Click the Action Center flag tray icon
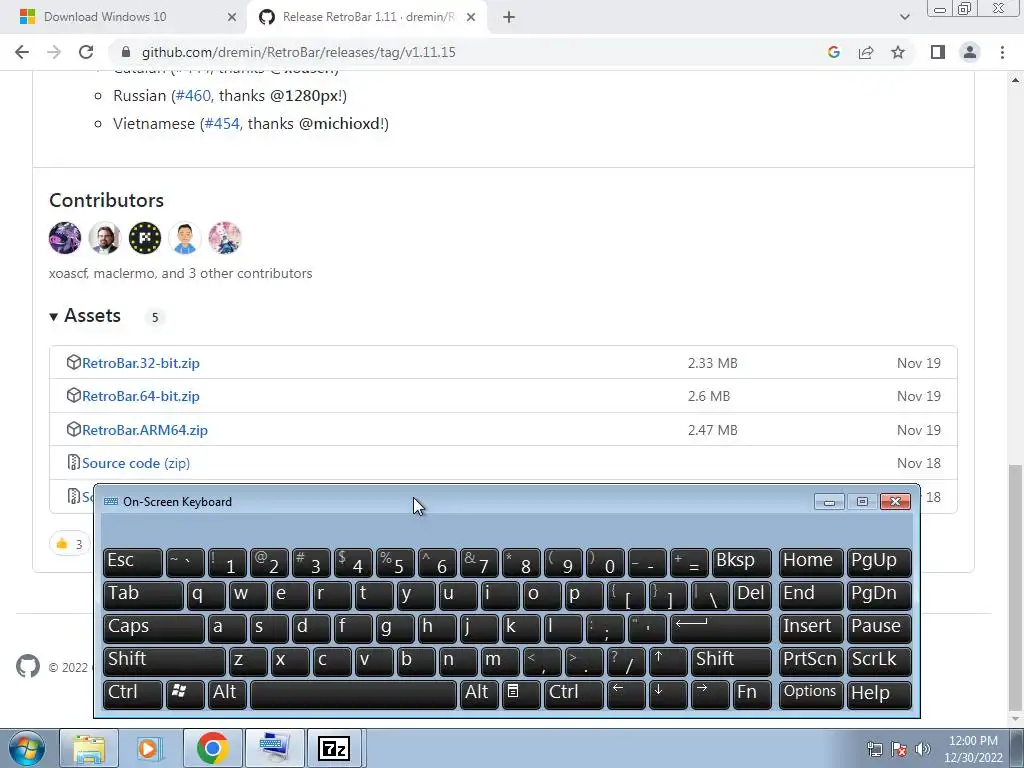The width and height of the screenshot is (1024, 768). [x=899, y=749]
